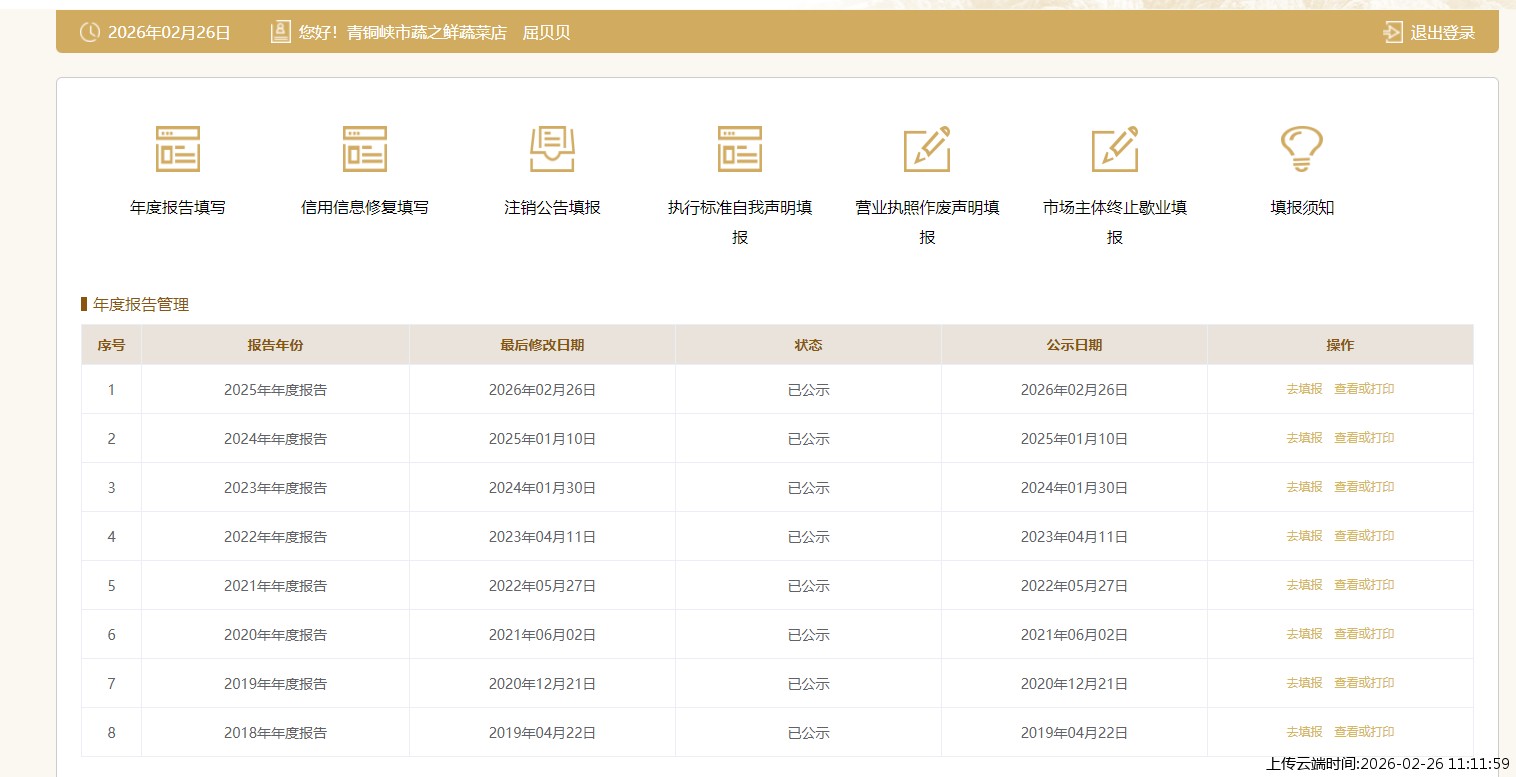Viewport: 1516px width, 777px height.
Task: Click the 营业执照作废声明填报 pencil icon
Action: (x=927, y=149)
